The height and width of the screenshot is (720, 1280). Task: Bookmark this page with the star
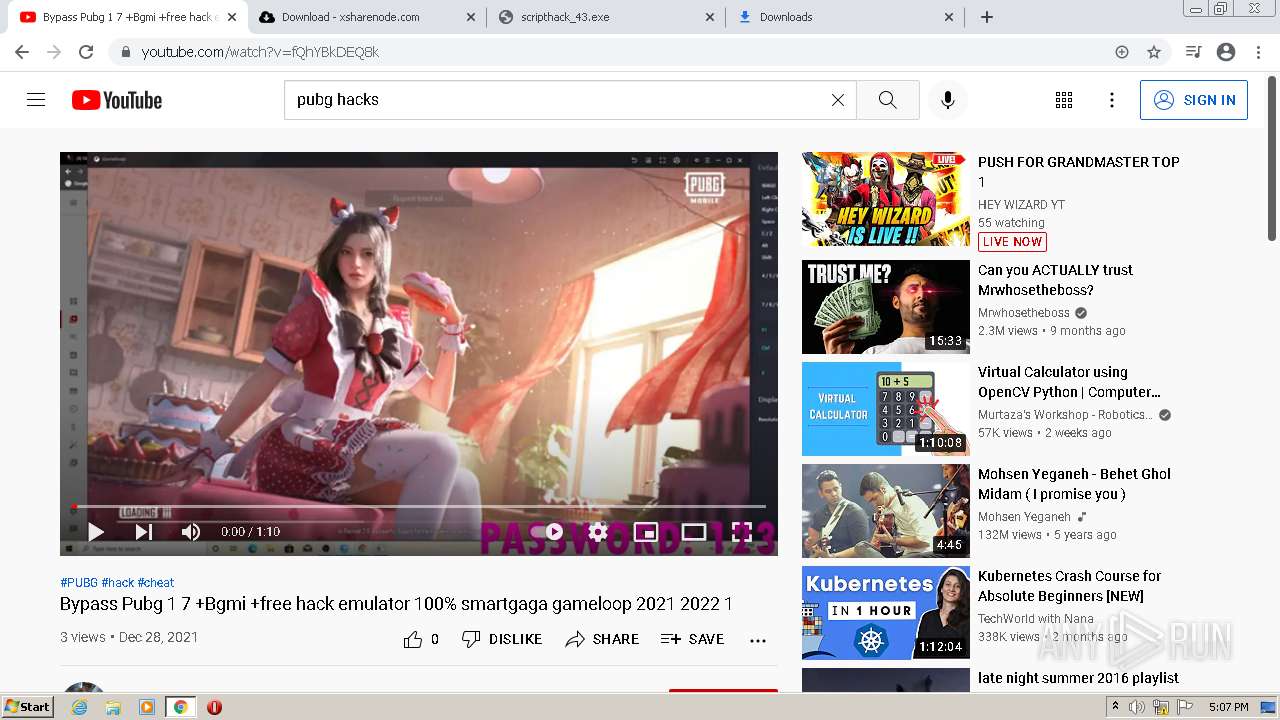coord(1154,52)
